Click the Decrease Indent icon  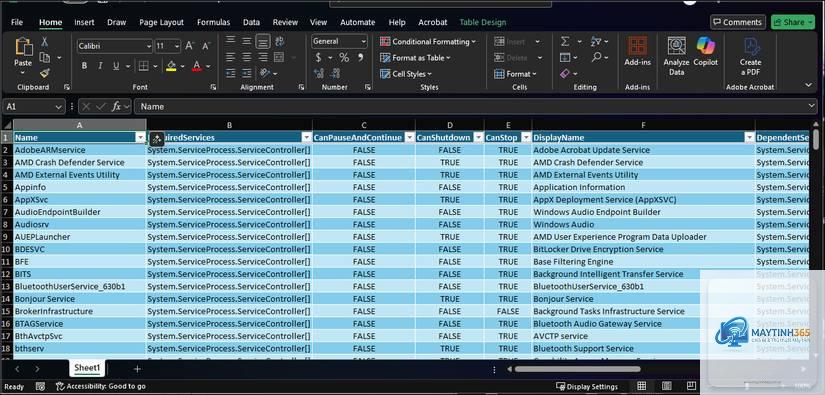coord(230,74)
